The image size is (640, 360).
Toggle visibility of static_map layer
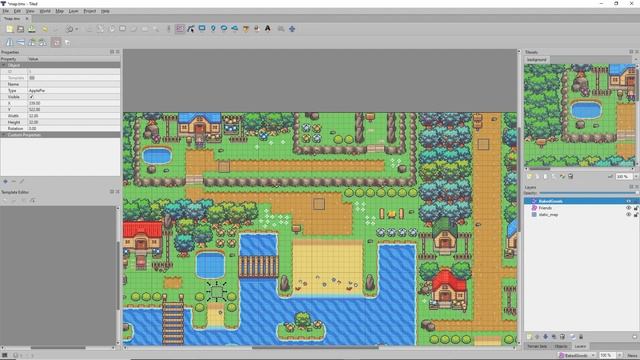coord(629,214)
